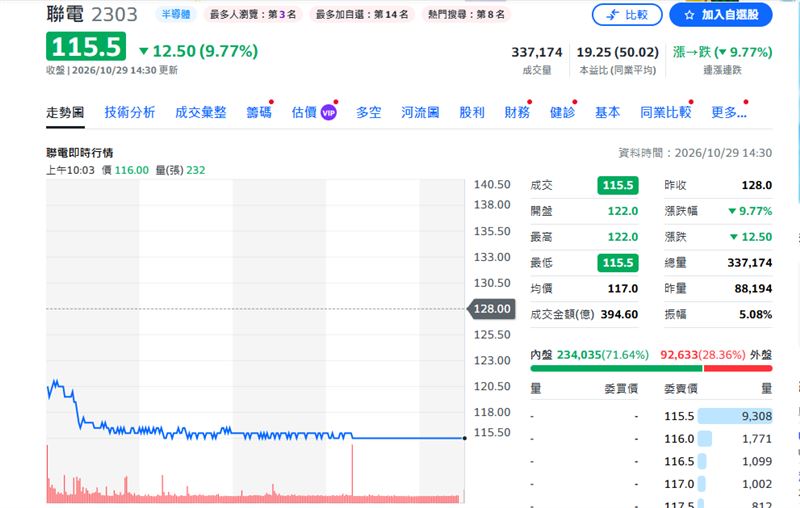Click the 振幅 5.08% value
The image size is (800, 508).
click(x=756, y=314)
